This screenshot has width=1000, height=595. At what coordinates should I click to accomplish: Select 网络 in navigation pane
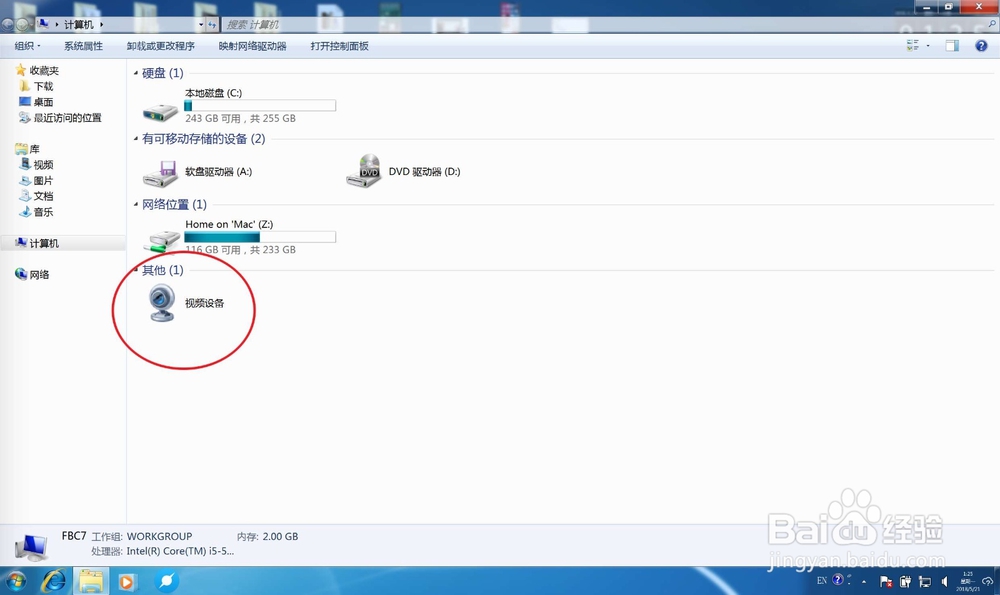click(32, 274)
